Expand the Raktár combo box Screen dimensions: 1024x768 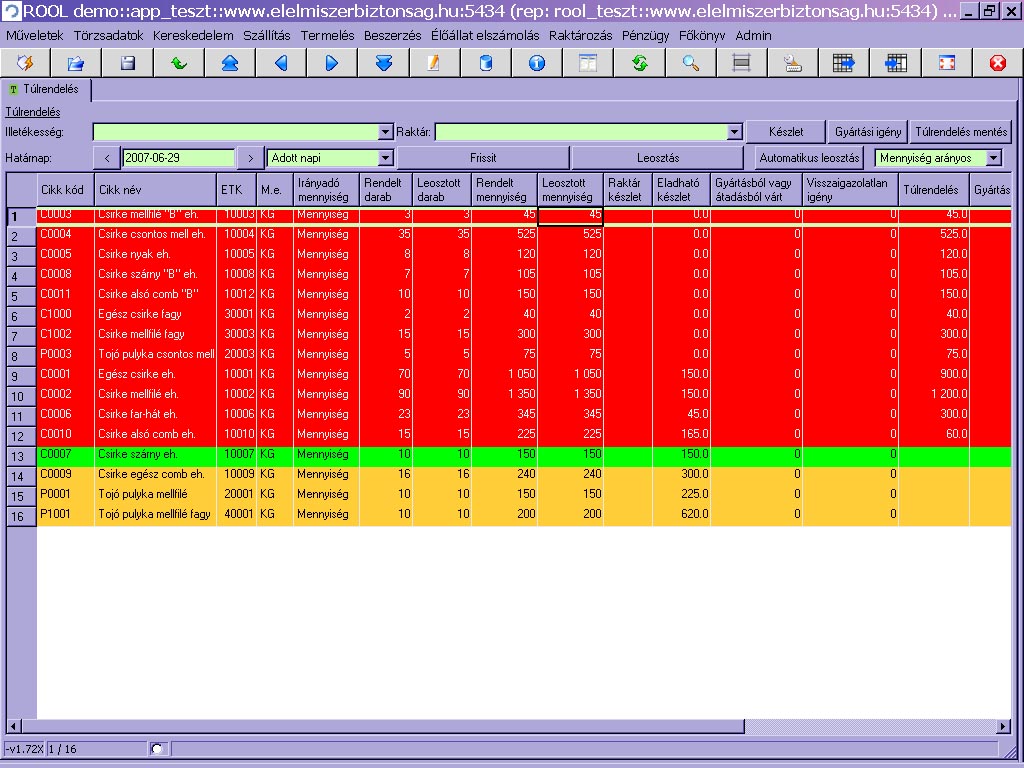pyautogui.click(x=735, y=132)
